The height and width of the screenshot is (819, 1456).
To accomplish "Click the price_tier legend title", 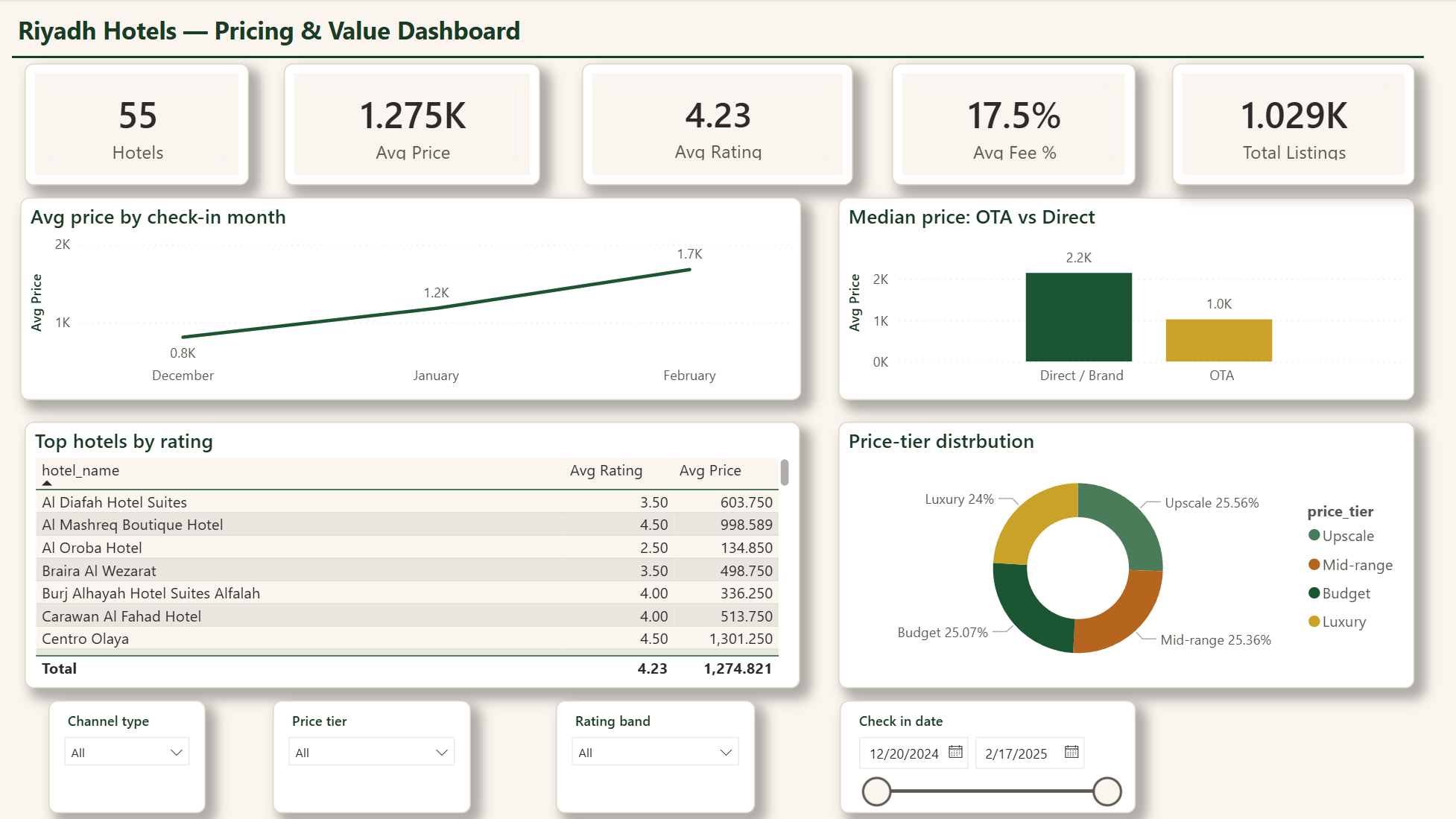I will 1340,511.
